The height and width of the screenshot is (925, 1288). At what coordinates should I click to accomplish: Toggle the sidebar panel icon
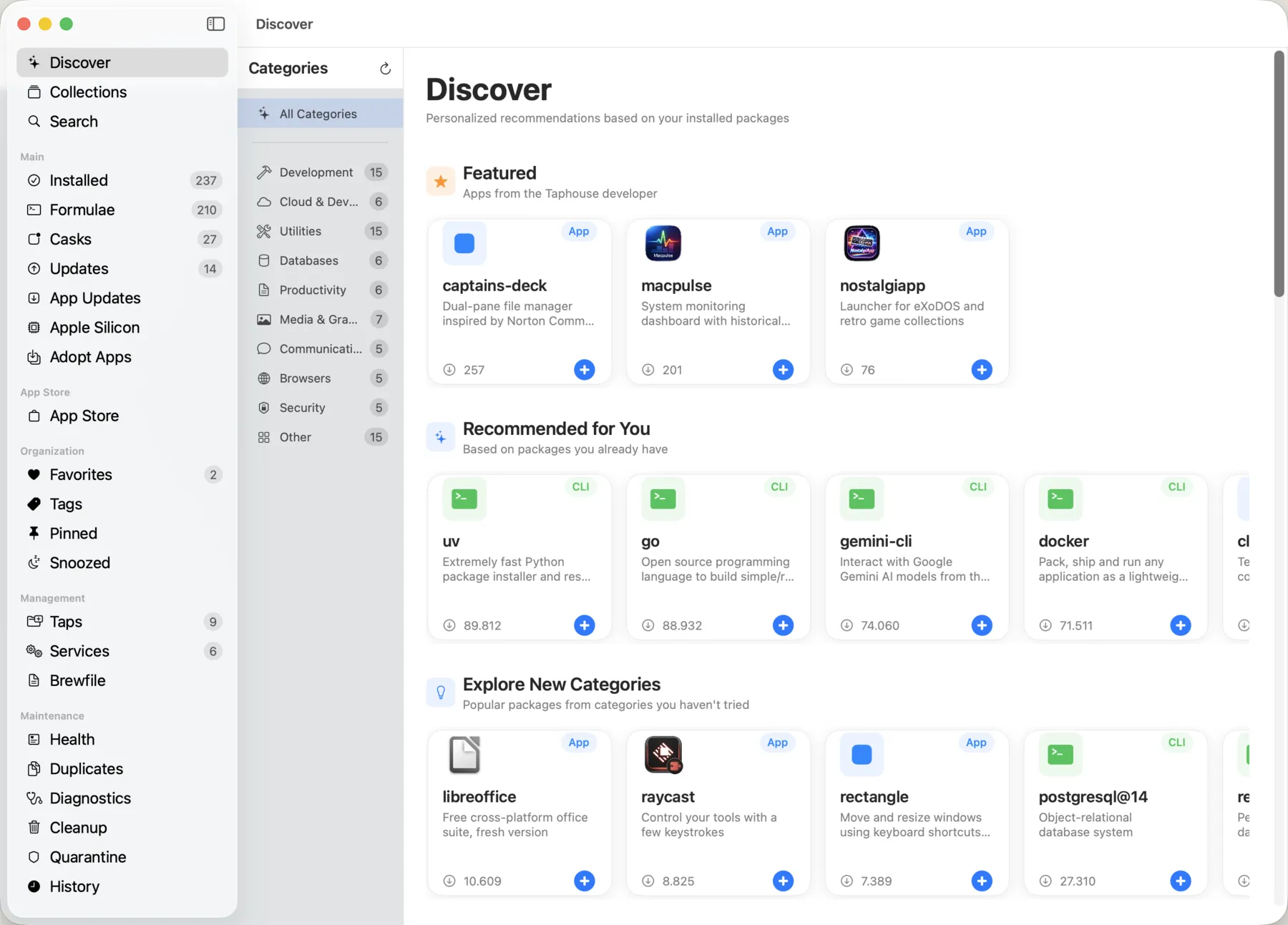pyautogui.click(x=215, y=24)
